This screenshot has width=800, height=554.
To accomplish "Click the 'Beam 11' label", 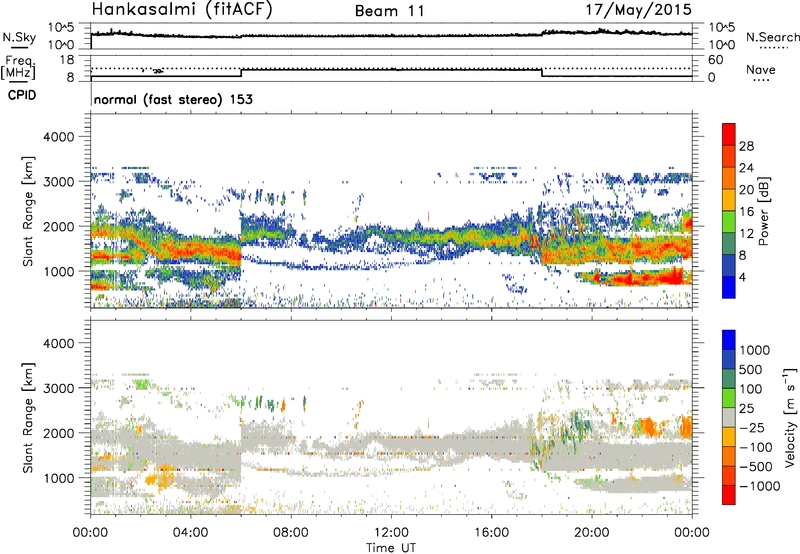I will click(x=390, y=11).
